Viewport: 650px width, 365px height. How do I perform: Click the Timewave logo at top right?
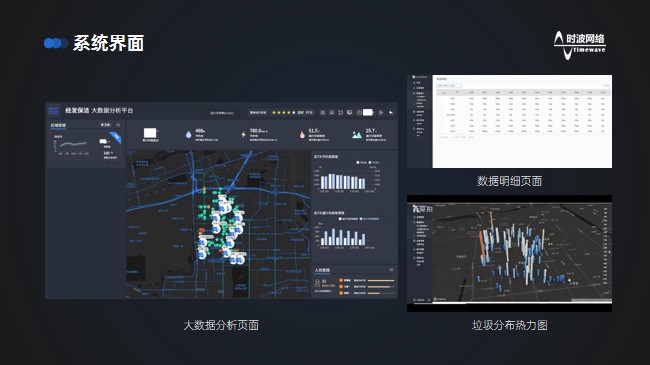click(580, 45)
